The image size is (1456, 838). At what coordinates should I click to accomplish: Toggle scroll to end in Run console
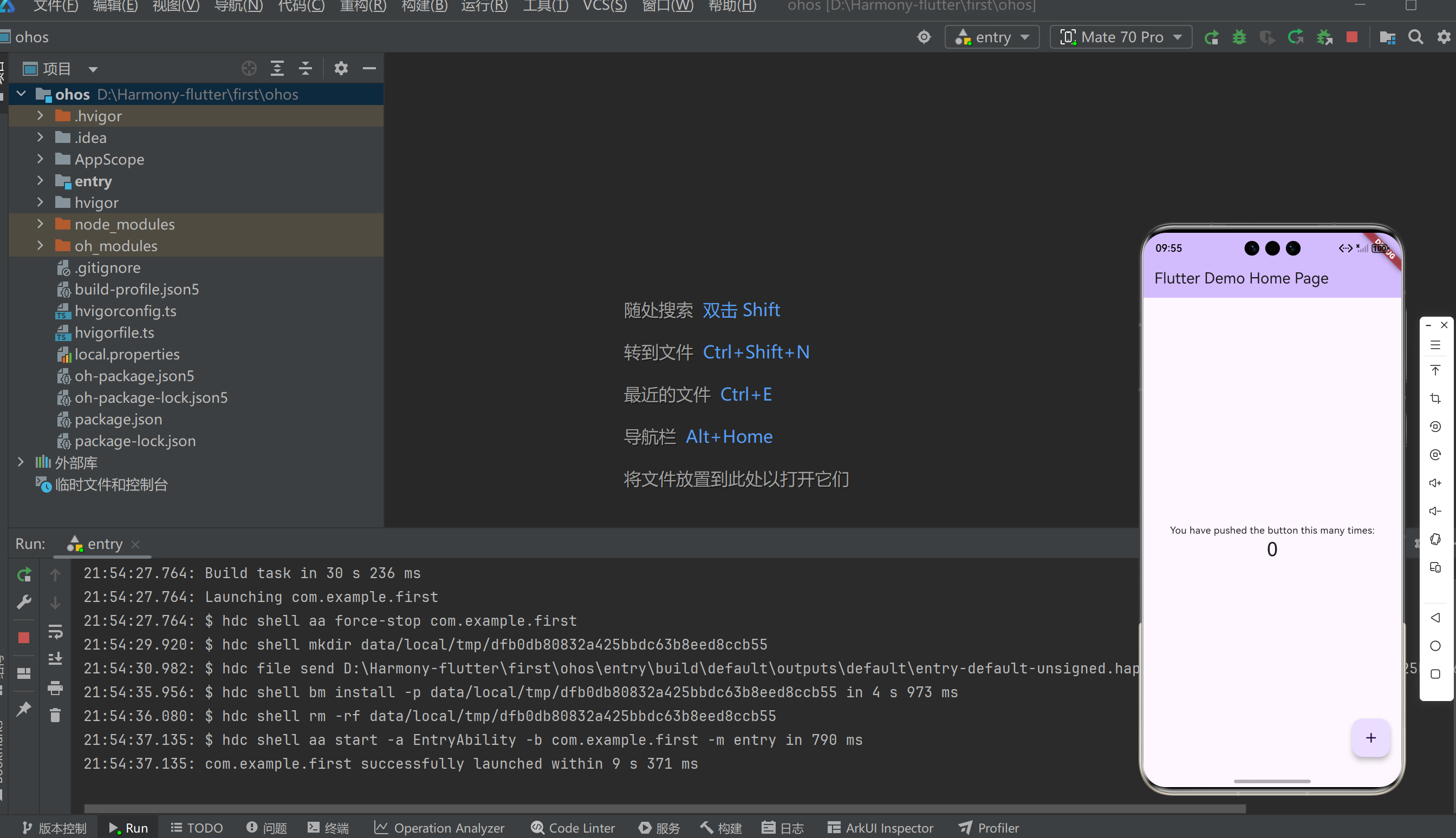(x=55, y=659)
